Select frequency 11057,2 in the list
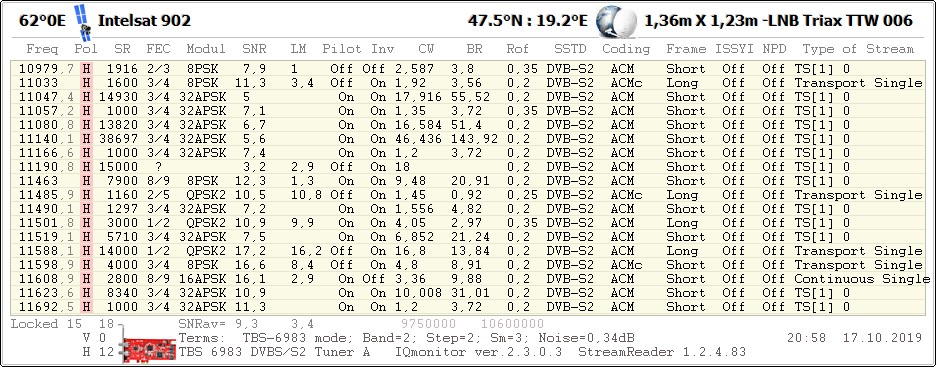This screenshot has height=367, width=936. 469,111
